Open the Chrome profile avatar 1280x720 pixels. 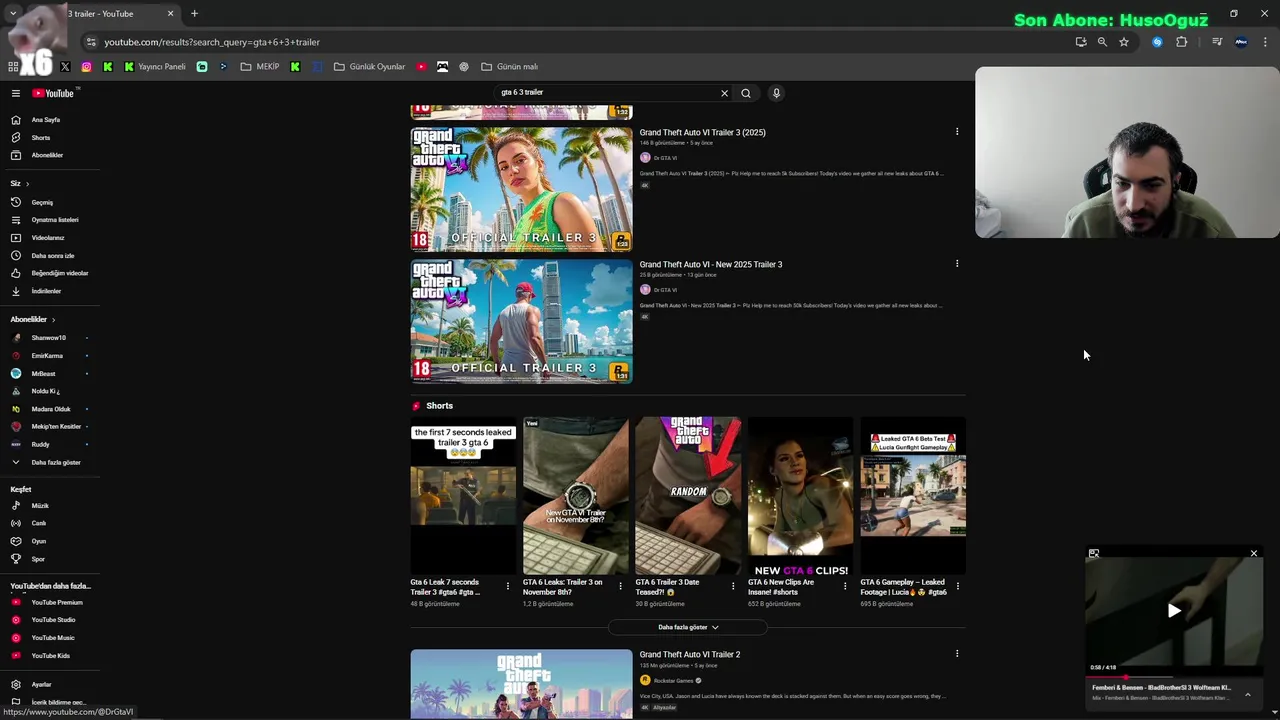[x=1241, y=42]
